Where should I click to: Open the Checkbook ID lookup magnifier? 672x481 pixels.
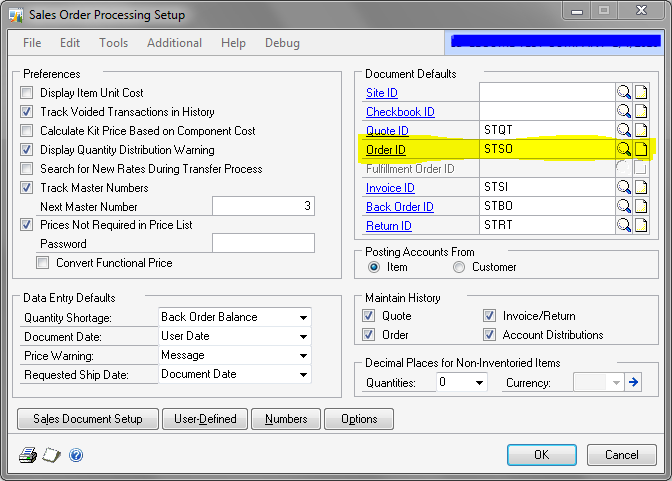624,112
